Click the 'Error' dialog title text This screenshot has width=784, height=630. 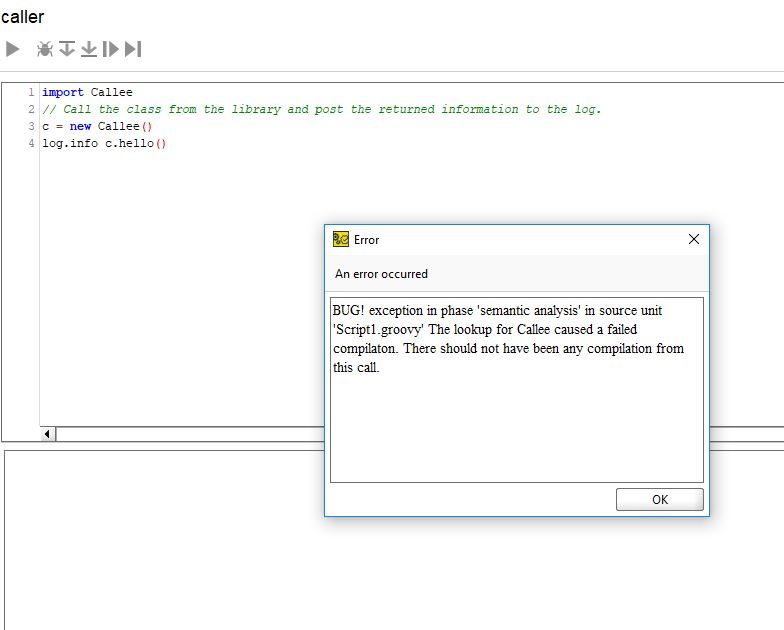click(x=366, y=240)
